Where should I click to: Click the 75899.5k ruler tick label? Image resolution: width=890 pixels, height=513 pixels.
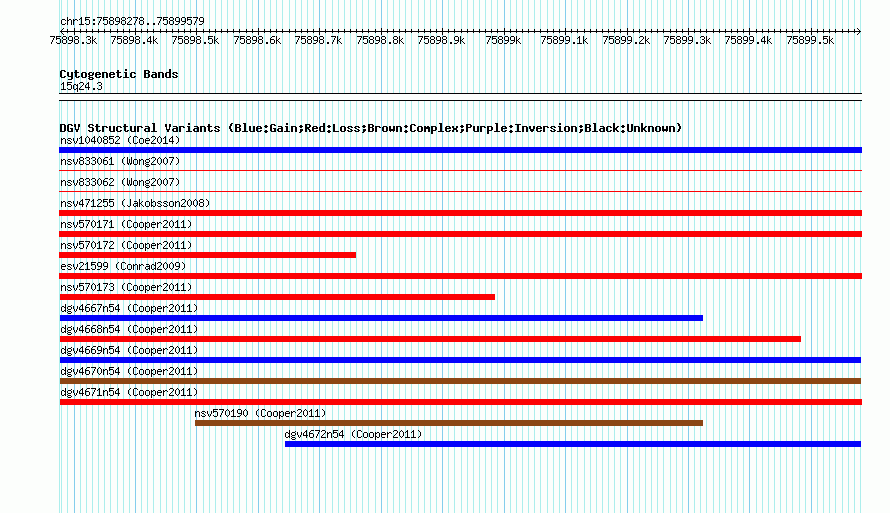[x=810, y=40]
